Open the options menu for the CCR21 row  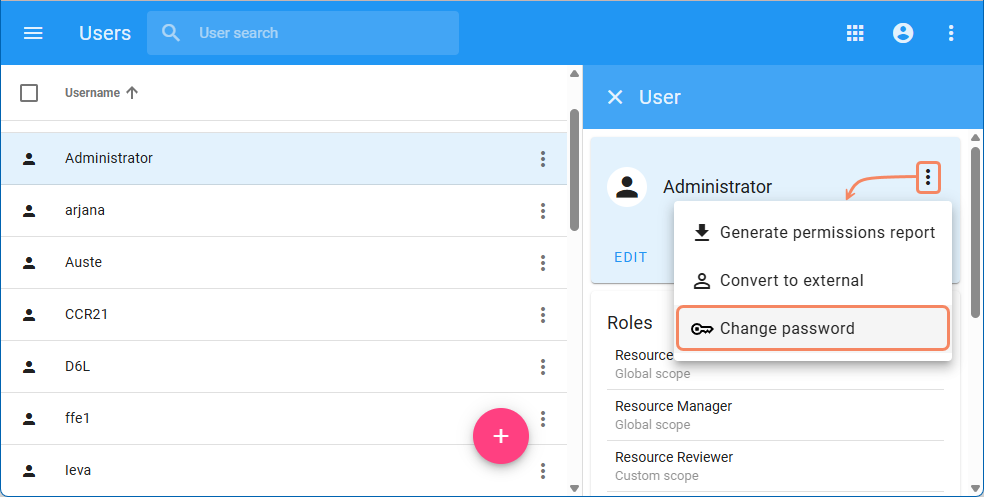[543, 315]
